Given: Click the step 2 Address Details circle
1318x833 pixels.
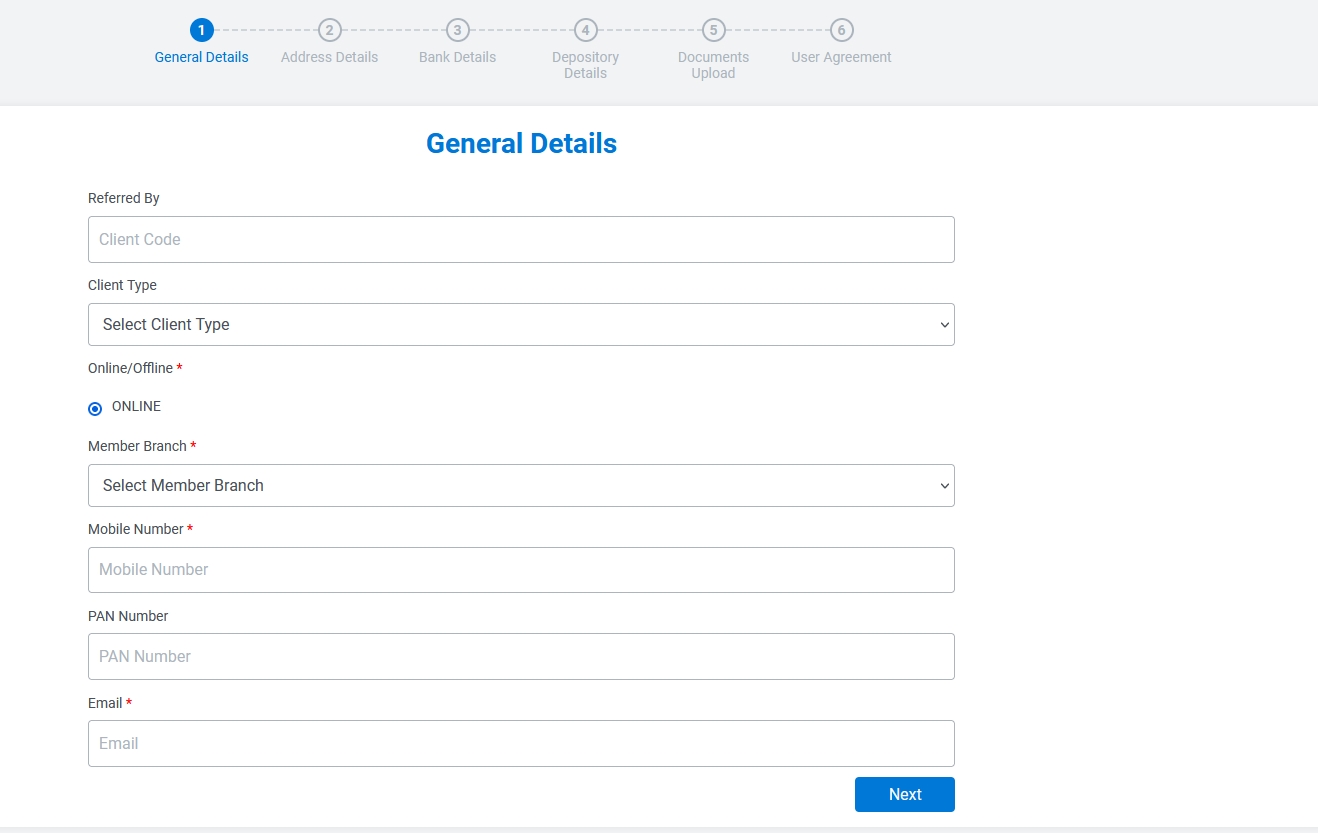Looking at the screenshot, I should click(x=329, y=30).
